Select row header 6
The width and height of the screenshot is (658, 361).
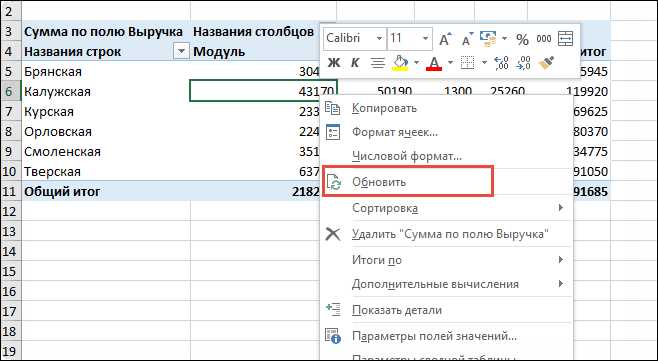(x=10, y=92)
